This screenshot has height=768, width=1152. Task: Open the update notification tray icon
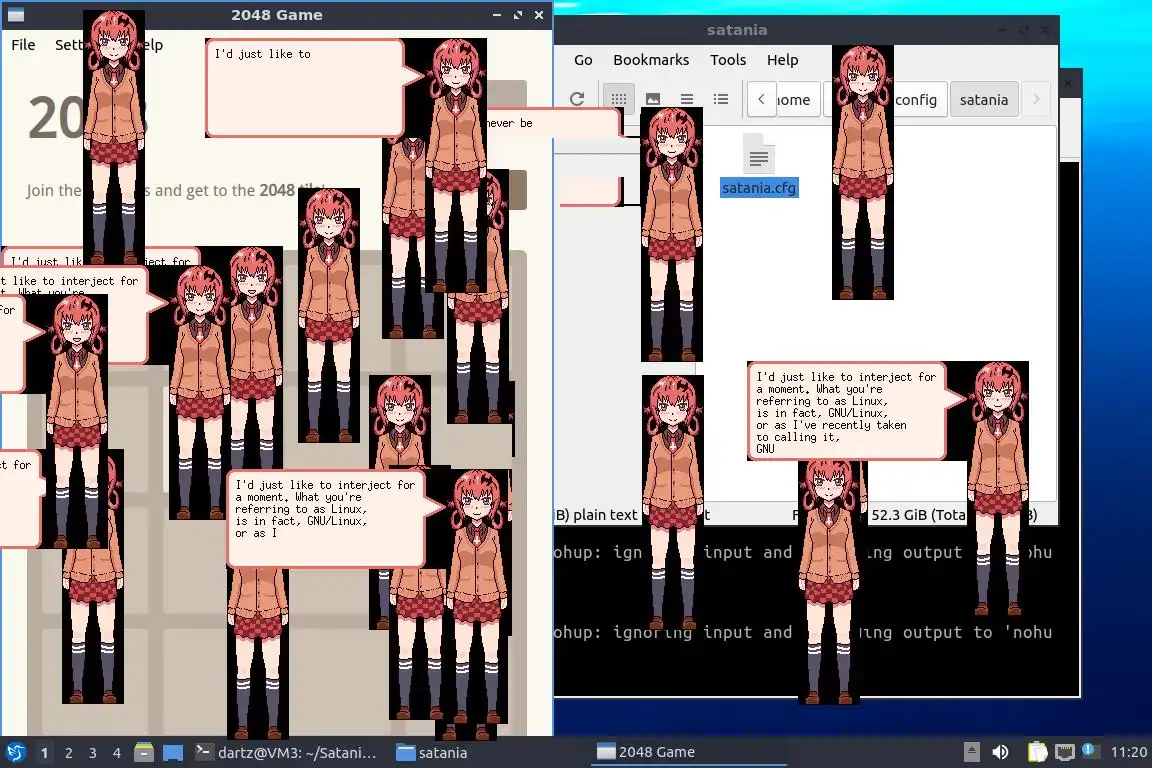(1090, 750)
